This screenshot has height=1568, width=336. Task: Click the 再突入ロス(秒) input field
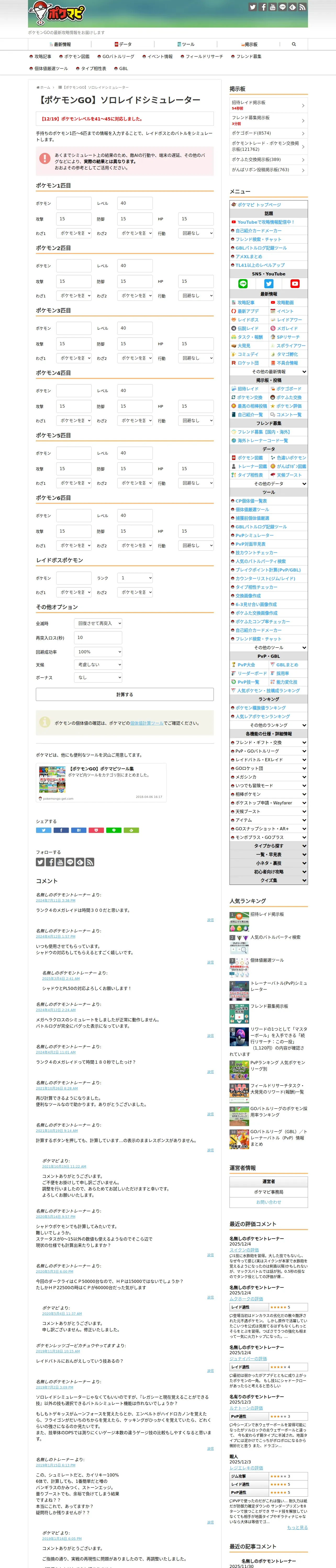click(98, 637)
